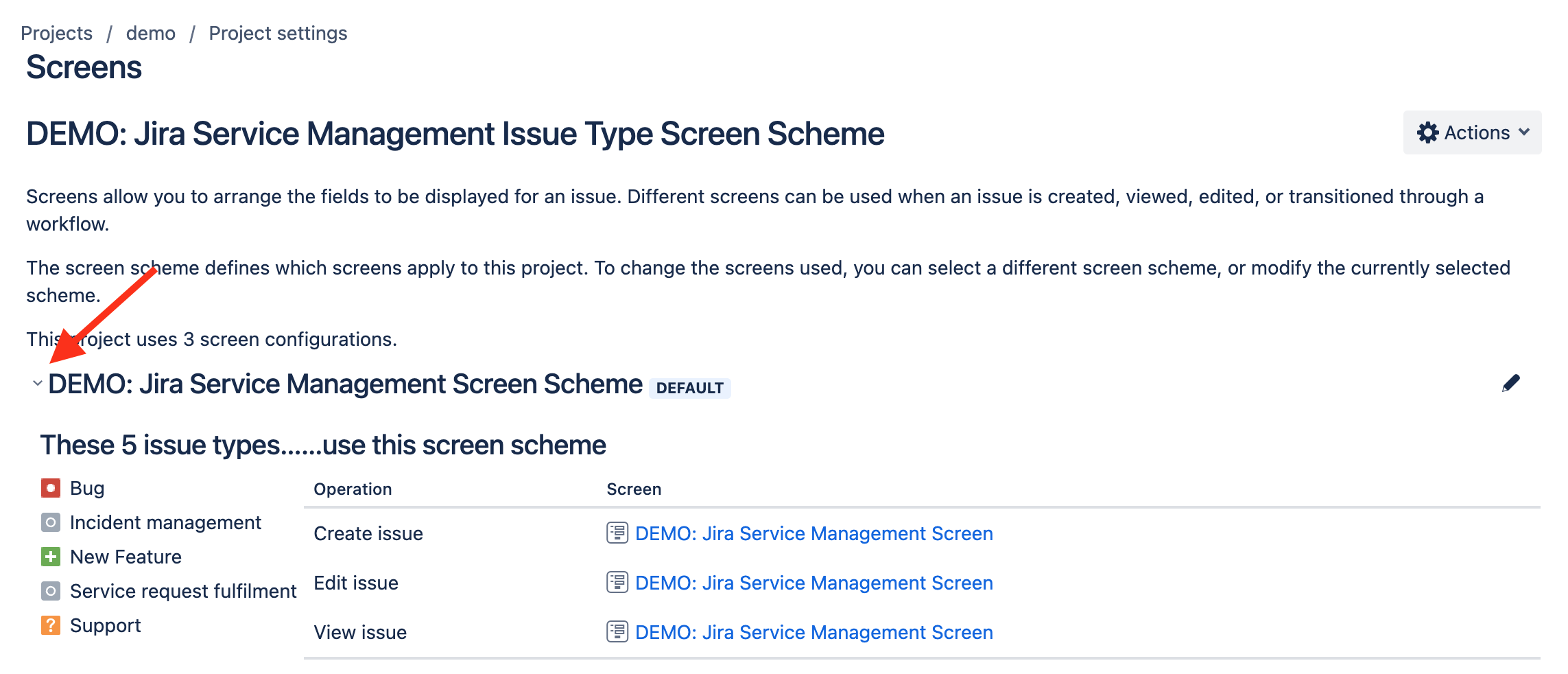The height and width of the screenshot is (674, 1568).
Task: Select the Incident management label
Action: click(x=165, y=522)
